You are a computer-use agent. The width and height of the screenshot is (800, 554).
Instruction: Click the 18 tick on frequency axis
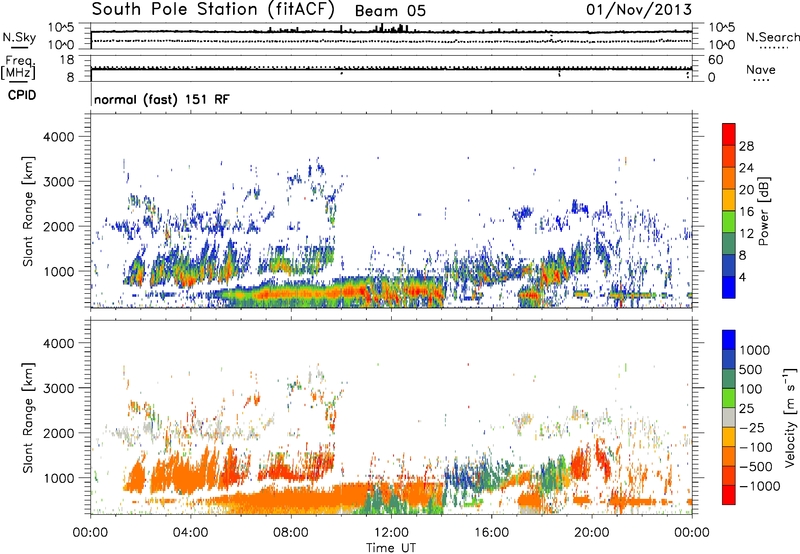click(x=67, y=60)
